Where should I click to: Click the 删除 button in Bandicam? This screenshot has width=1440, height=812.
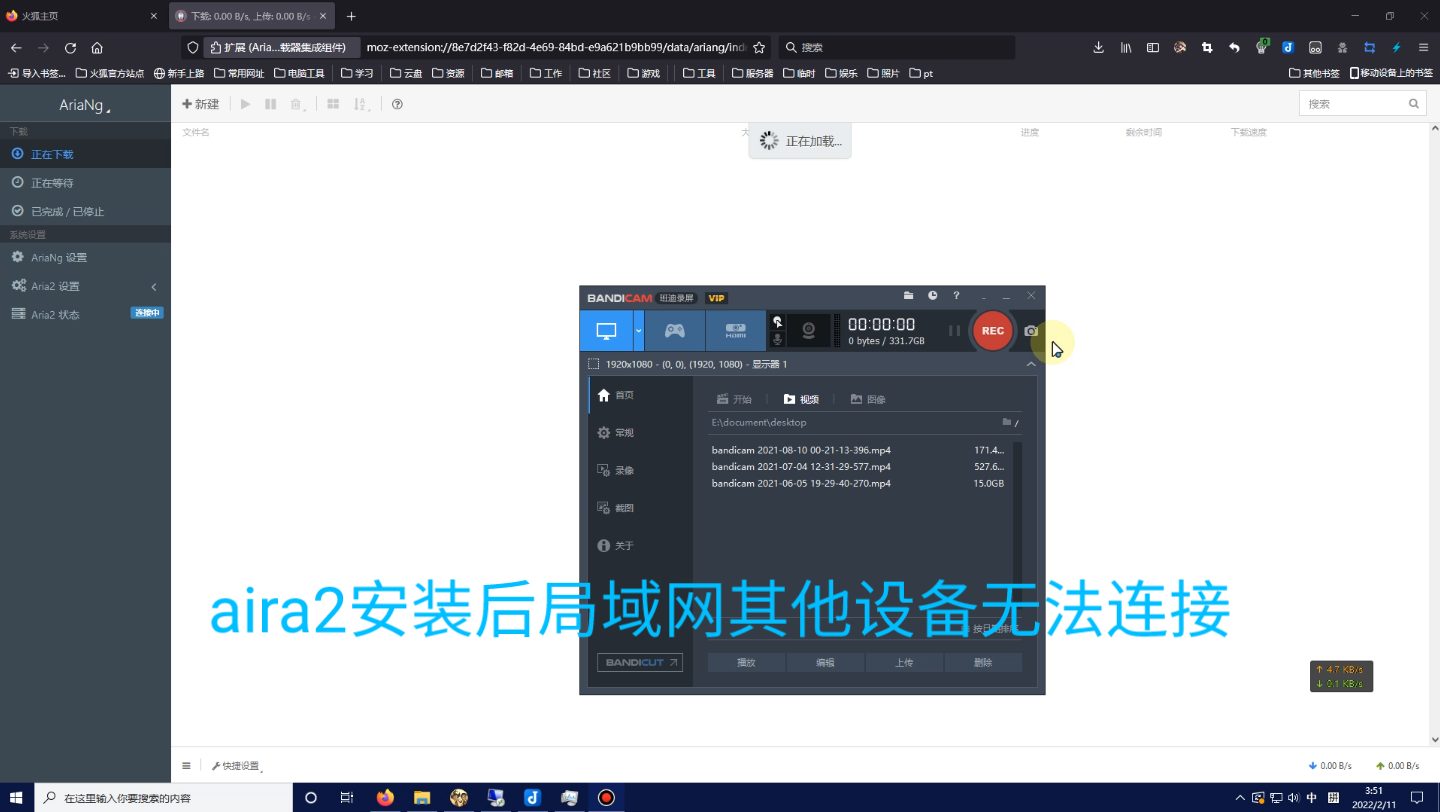point(983,662)
